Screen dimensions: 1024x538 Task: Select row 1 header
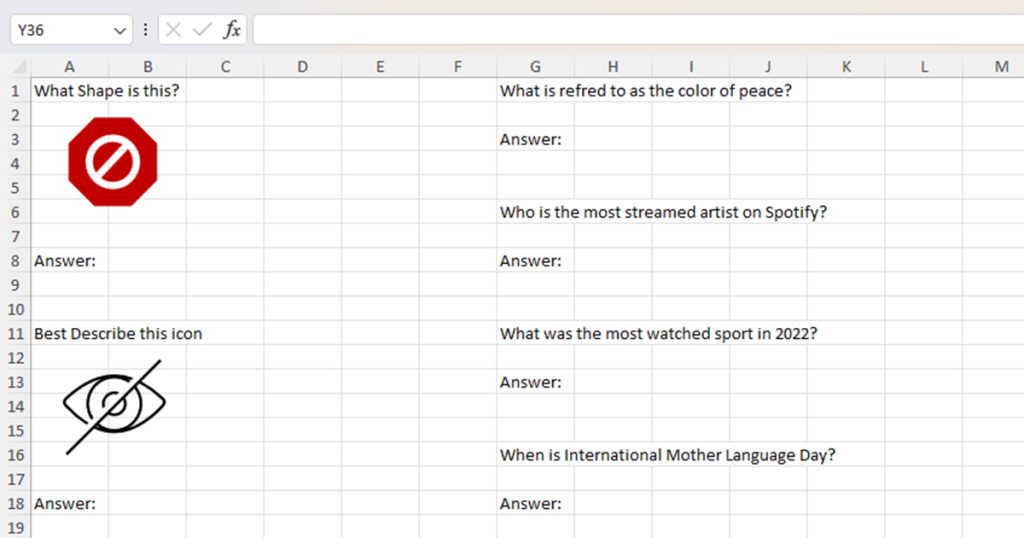point(15,91)
